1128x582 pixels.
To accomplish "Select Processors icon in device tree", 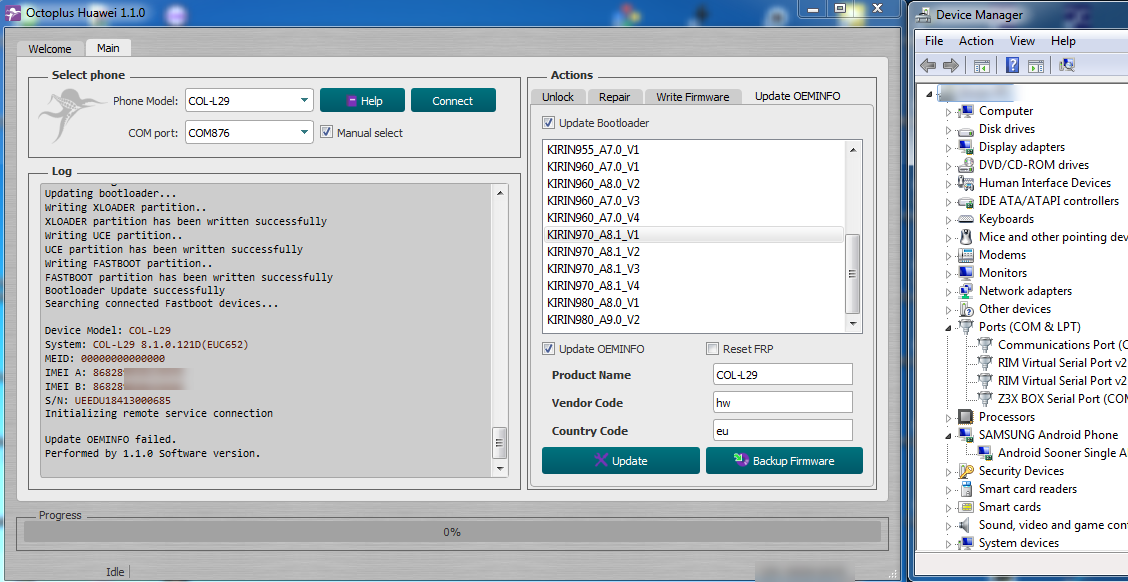I will tap(966, 417).
